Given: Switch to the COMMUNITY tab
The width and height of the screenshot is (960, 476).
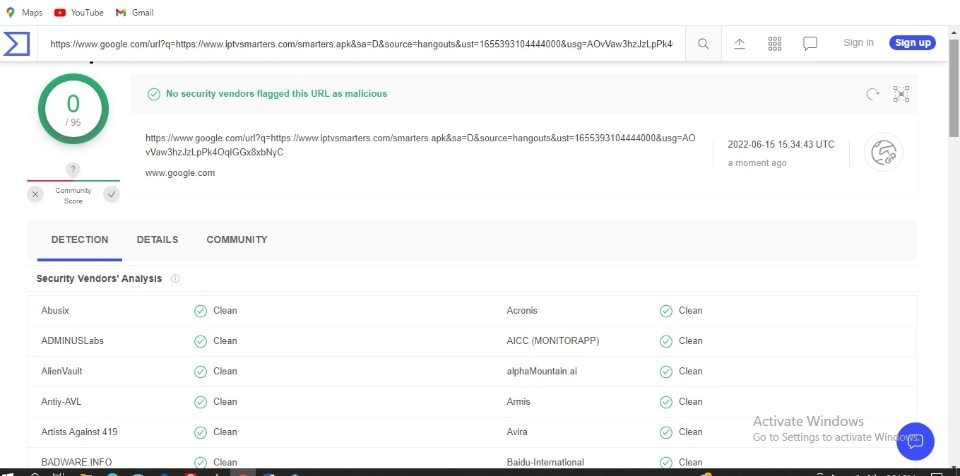Looking at the screenshot, I should pos(237,240).
